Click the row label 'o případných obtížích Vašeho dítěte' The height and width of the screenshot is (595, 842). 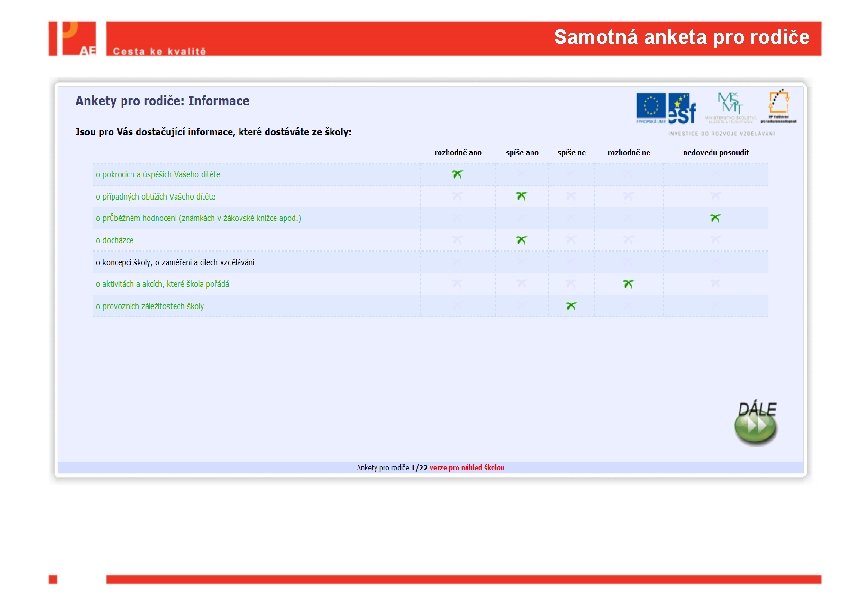pyautogui.click(x=155, y=197)
